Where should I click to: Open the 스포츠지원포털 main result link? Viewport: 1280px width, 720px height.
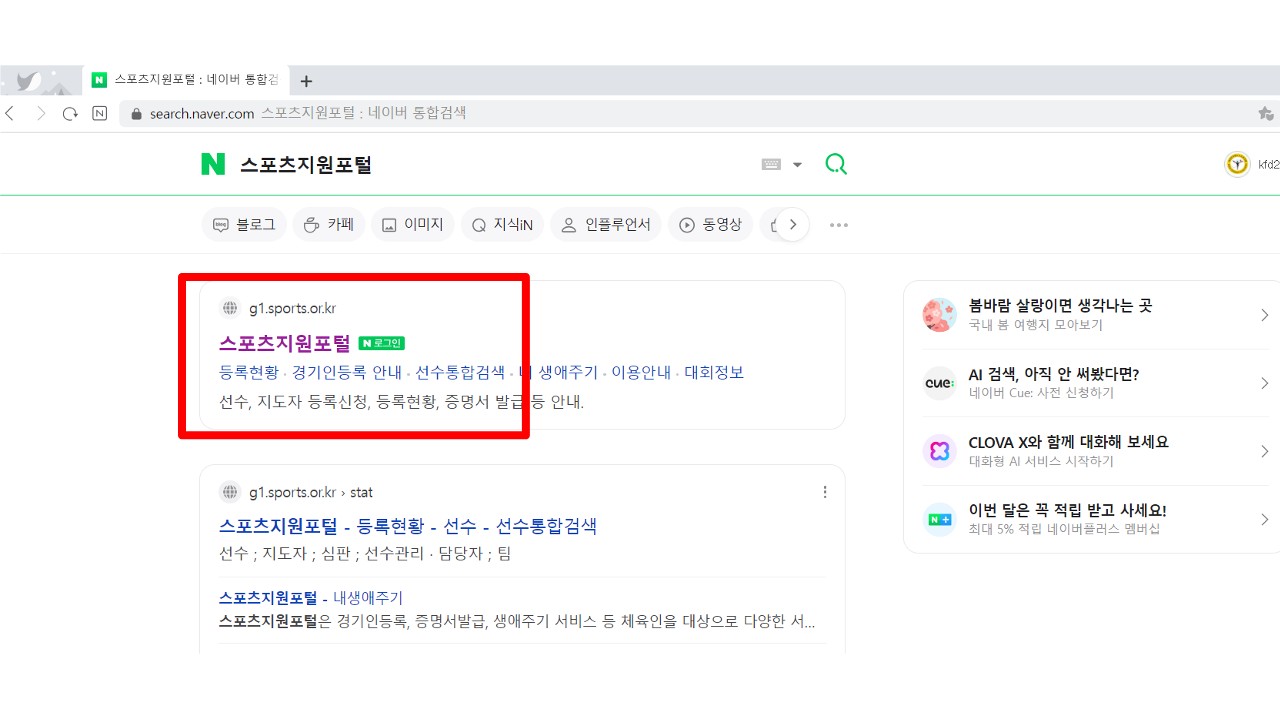point(285,343)
